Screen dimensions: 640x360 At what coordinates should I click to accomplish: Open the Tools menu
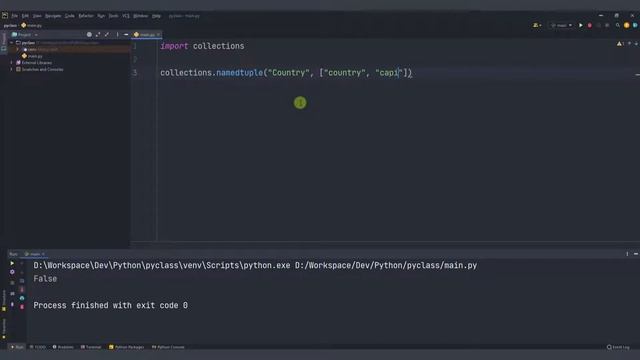coord(113,16)
